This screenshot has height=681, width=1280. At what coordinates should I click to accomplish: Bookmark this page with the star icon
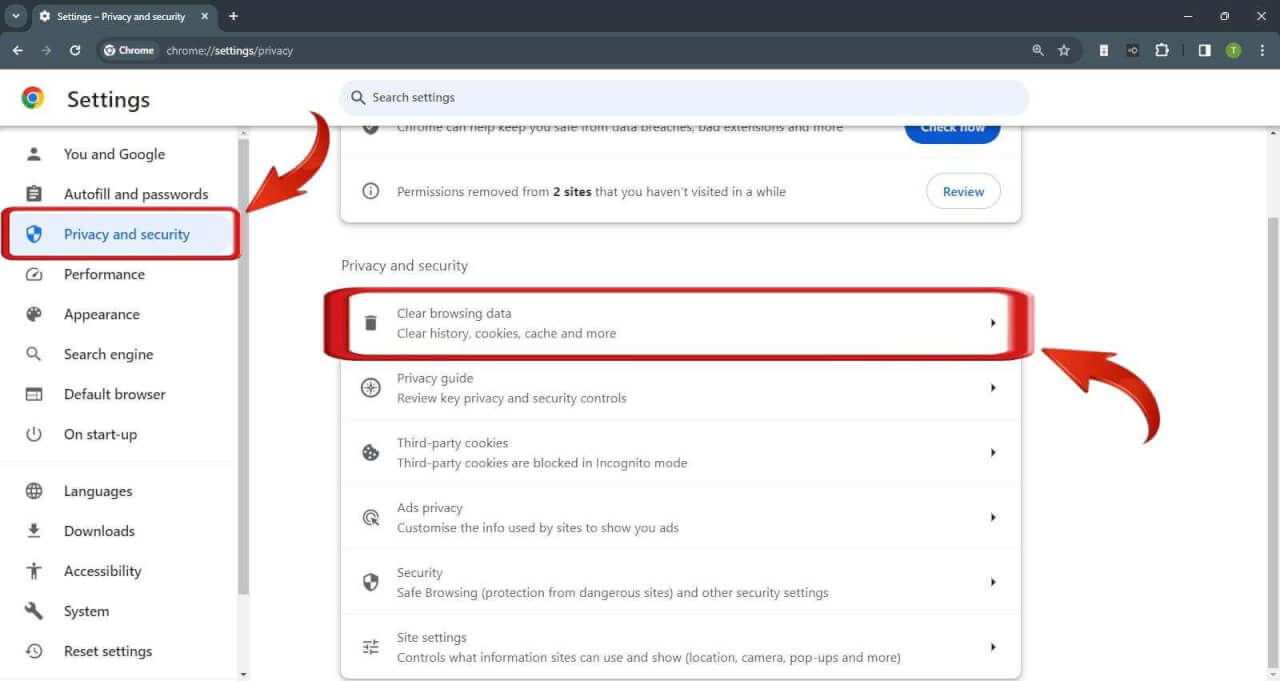click(x=1063, y=50)
